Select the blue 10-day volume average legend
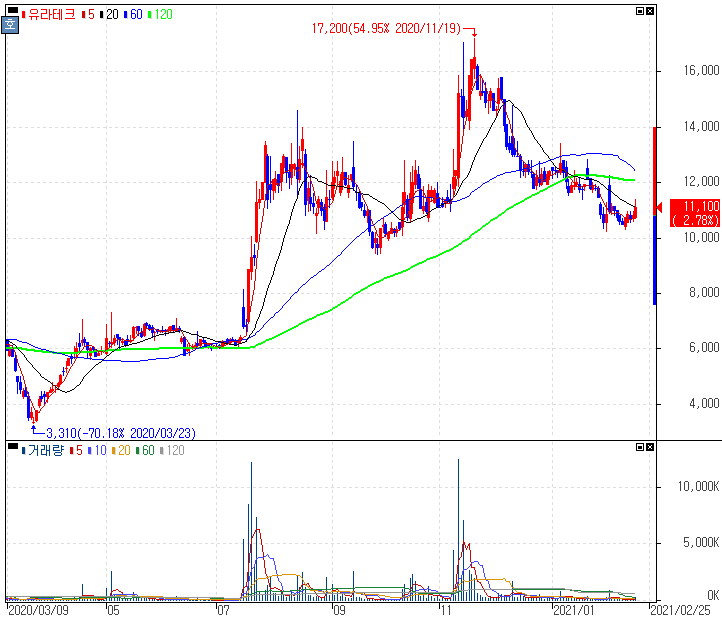The width and height of the screenshot is (722, 618). (97, 450)
